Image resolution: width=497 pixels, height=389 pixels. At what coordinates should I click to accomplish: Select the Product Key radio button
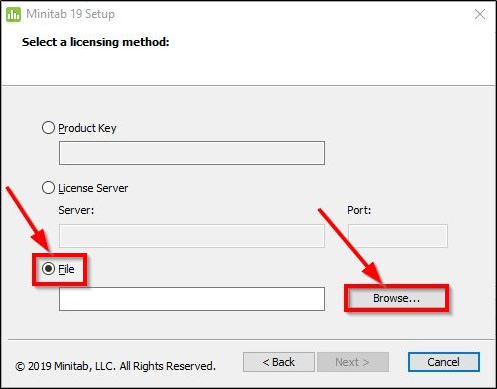48,128
